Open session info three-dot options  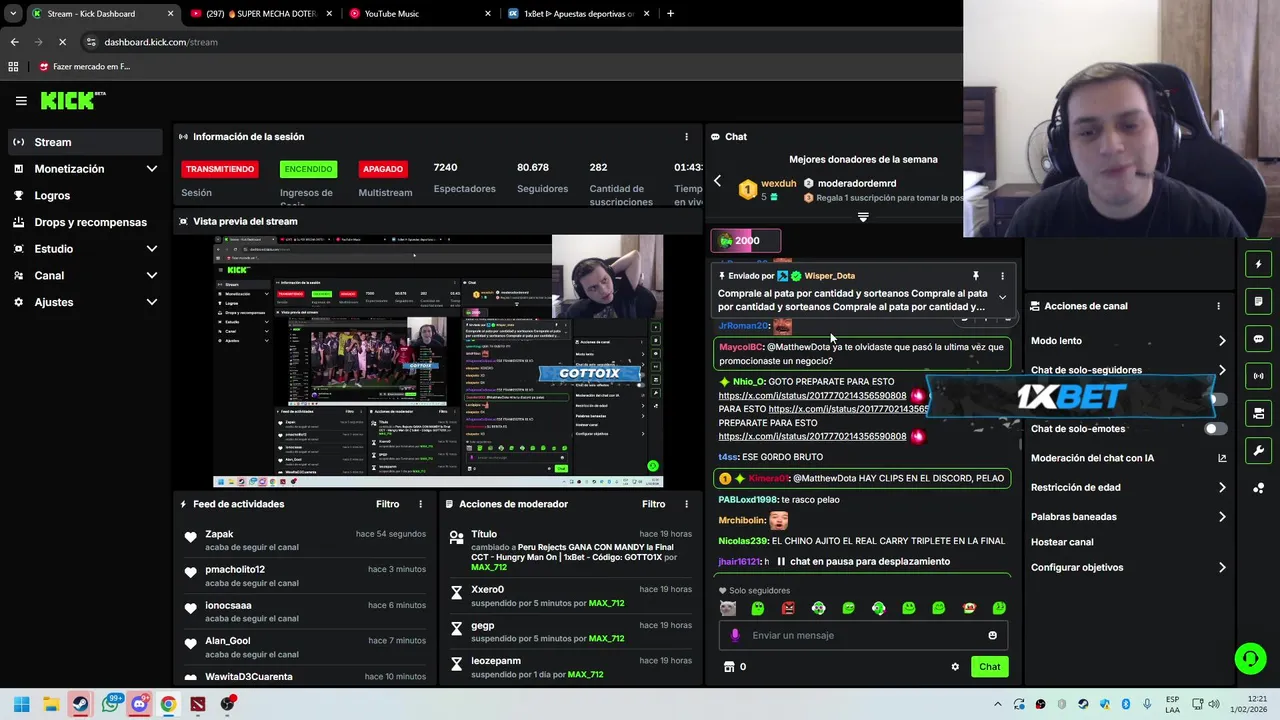[686, 137]
